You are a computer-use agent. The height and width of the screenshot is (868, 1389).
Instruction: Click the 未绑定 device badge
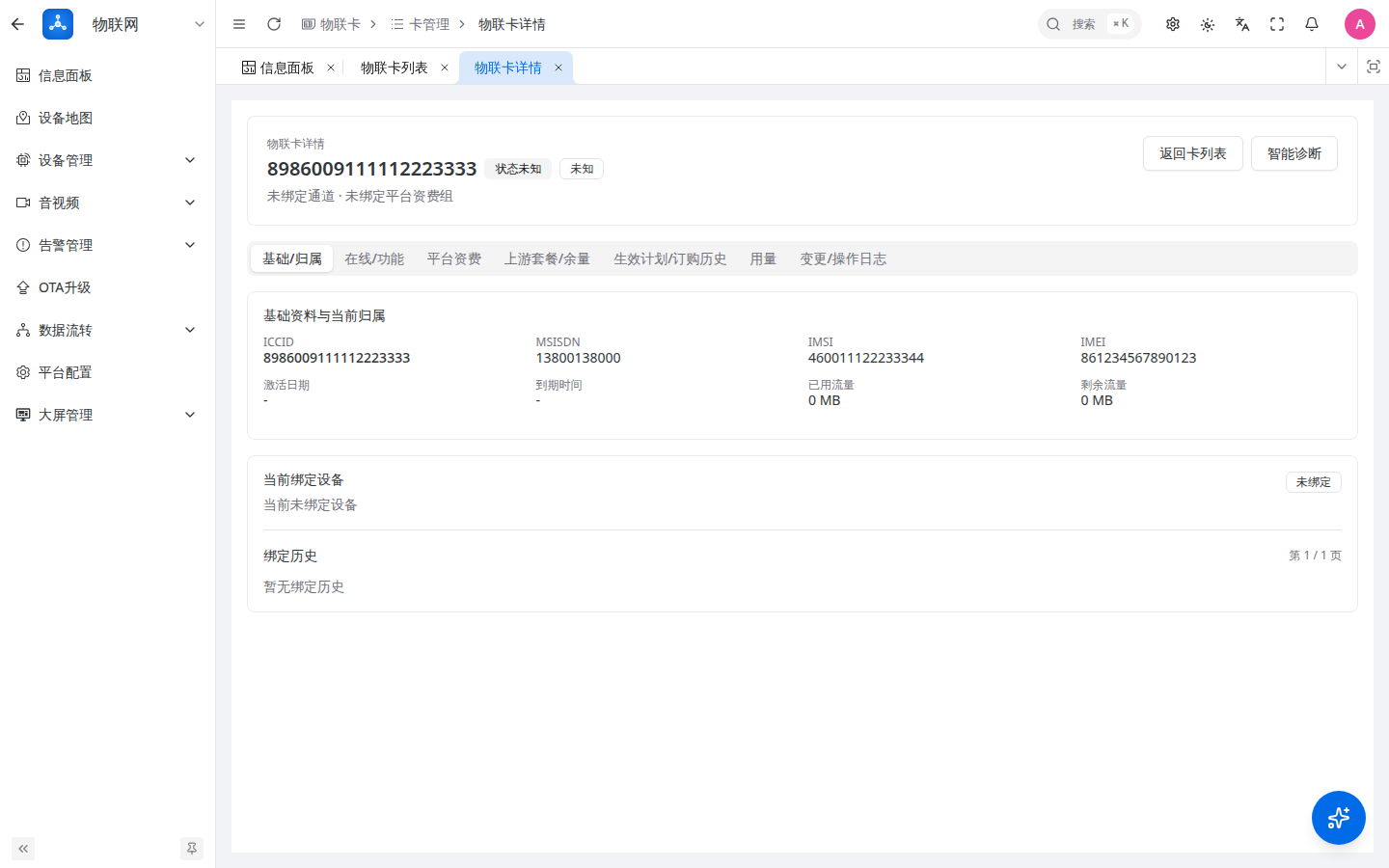click(1314, 482)
